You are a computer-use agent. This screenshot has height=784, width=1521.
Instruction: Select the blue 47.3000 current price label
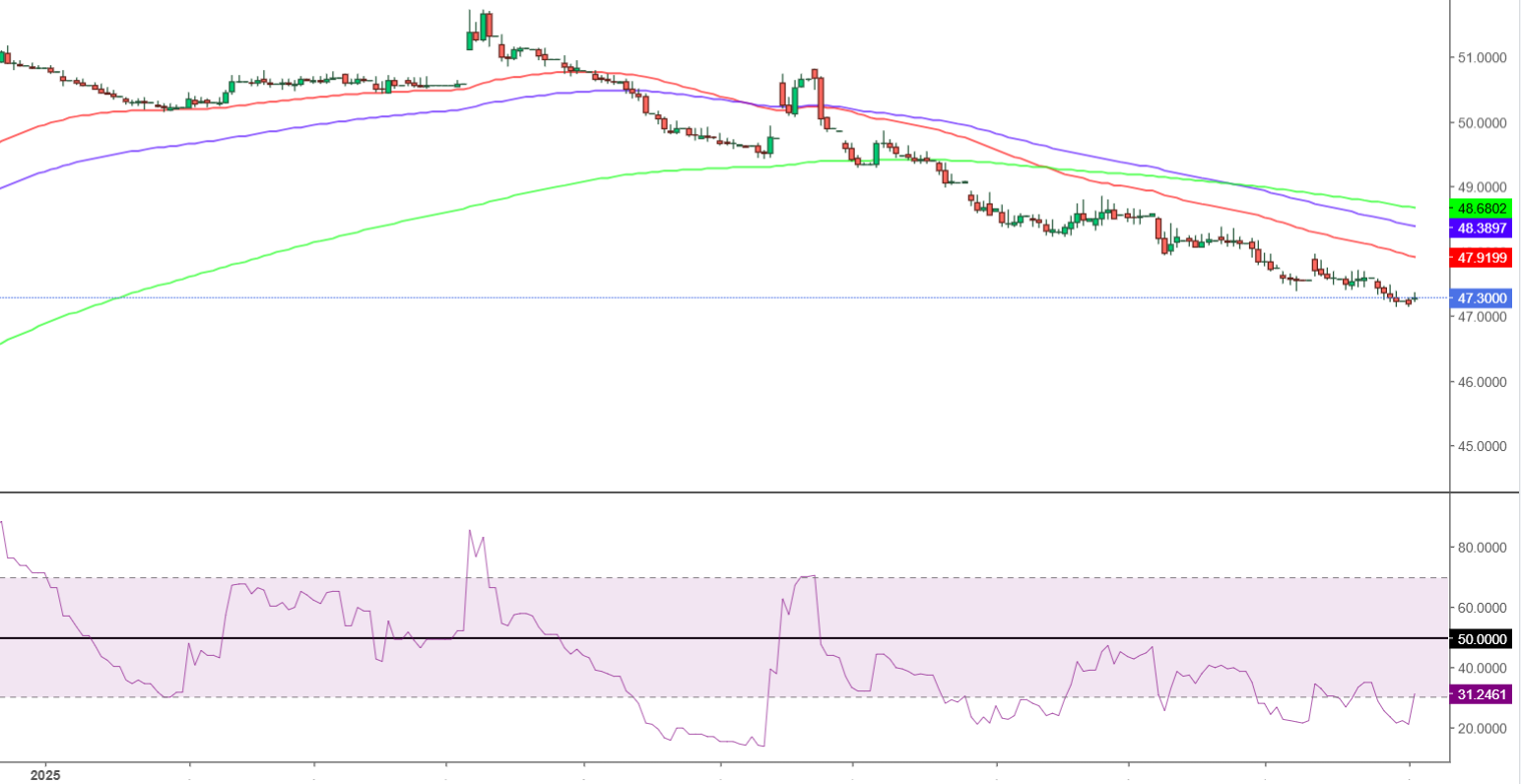[1481, 297]
